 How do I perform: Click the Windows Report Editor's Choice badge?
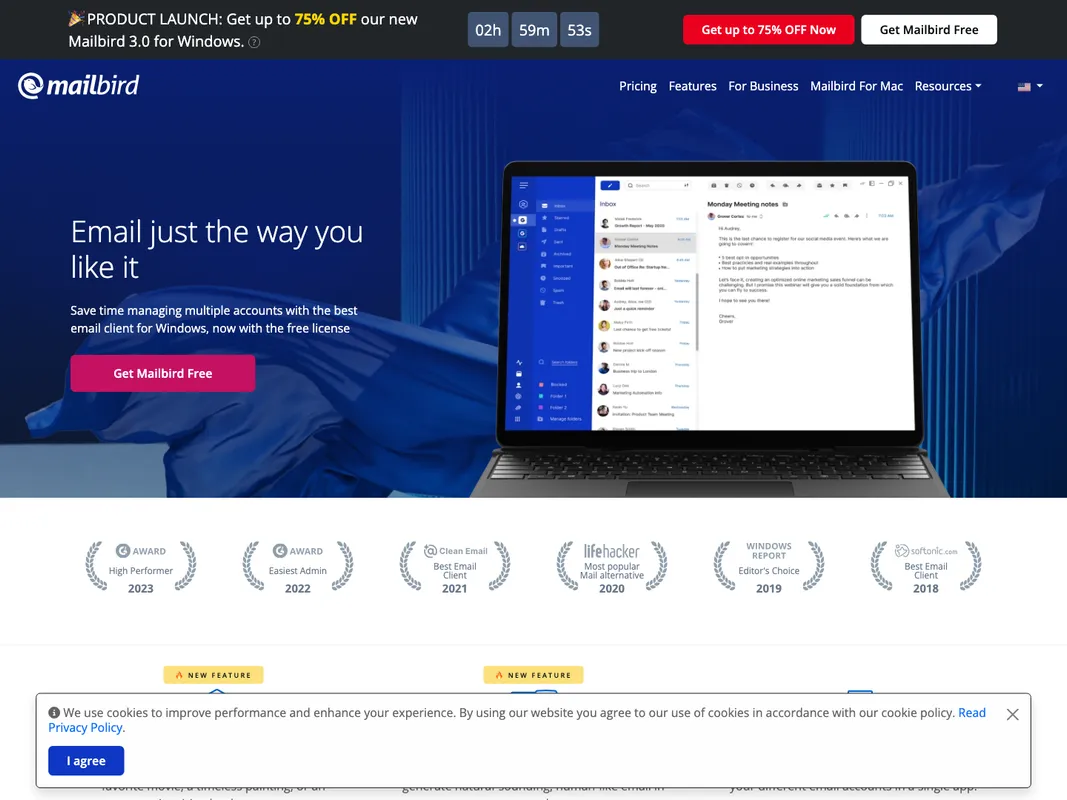point(769,567)
